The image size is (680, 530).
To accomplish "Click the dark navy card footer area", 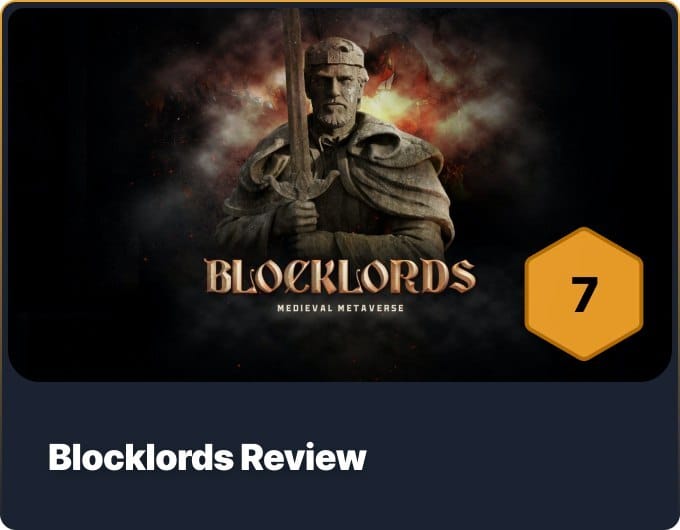I will (x=340, y=455).
